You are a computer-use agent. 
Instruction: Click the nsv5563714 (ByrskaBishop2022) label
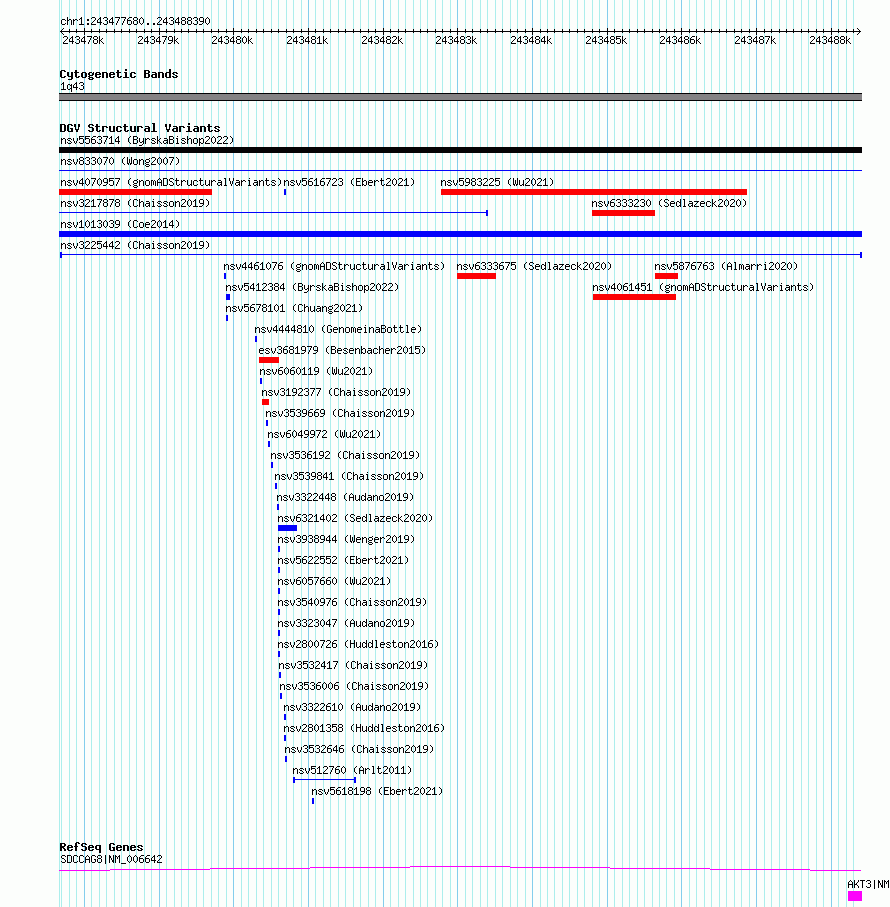tap(147, 141)
